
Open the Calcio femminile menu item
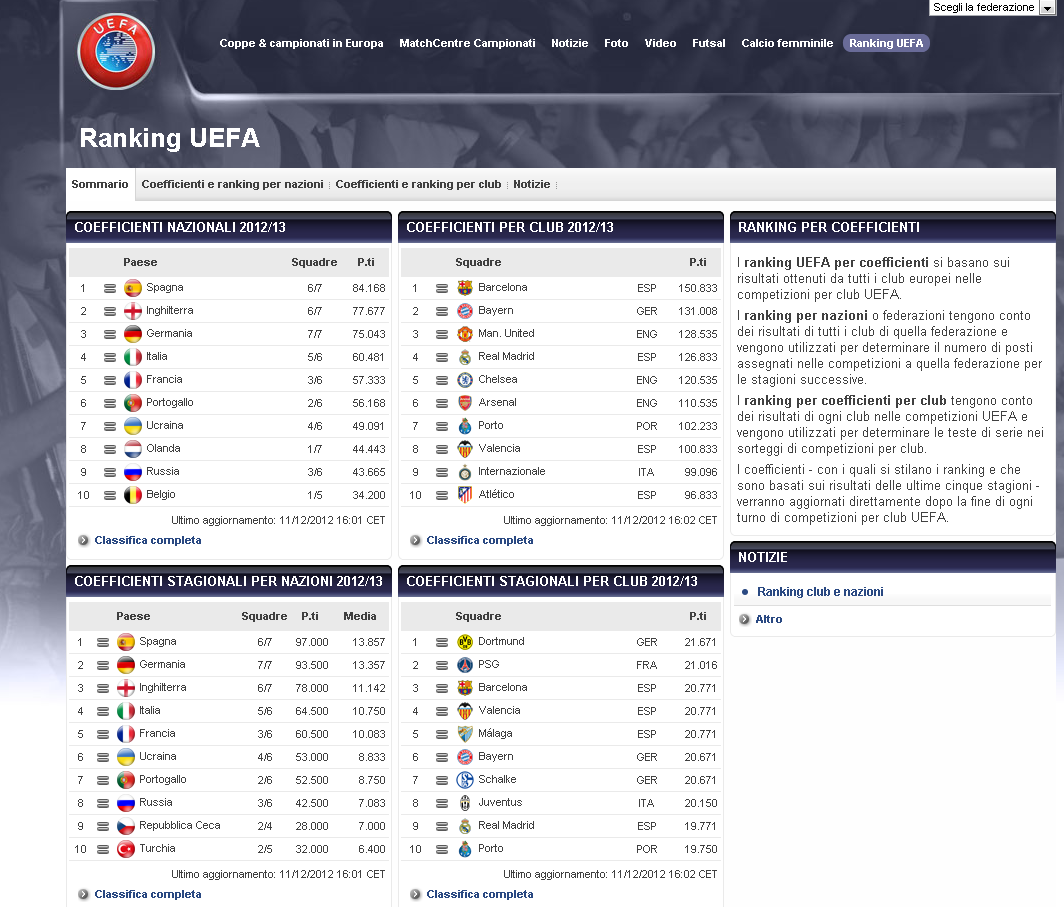[x=787, y=44]
